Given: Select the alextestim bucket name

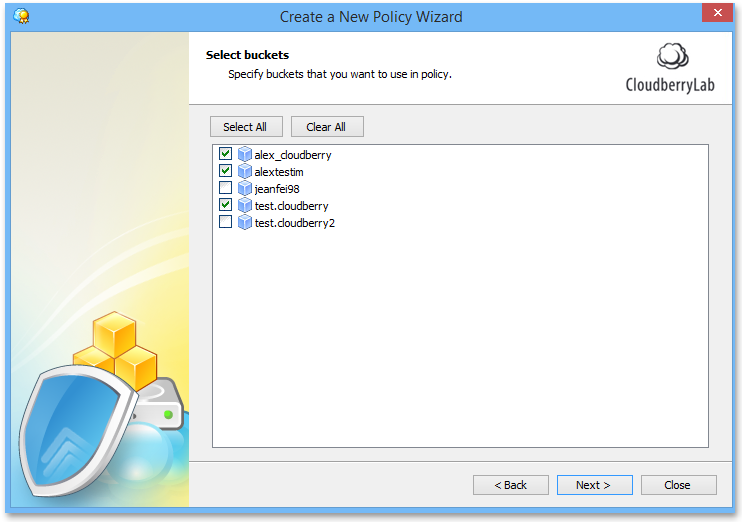Looking at the screenshot, I should pyautogui.click(x=279, y=172).
